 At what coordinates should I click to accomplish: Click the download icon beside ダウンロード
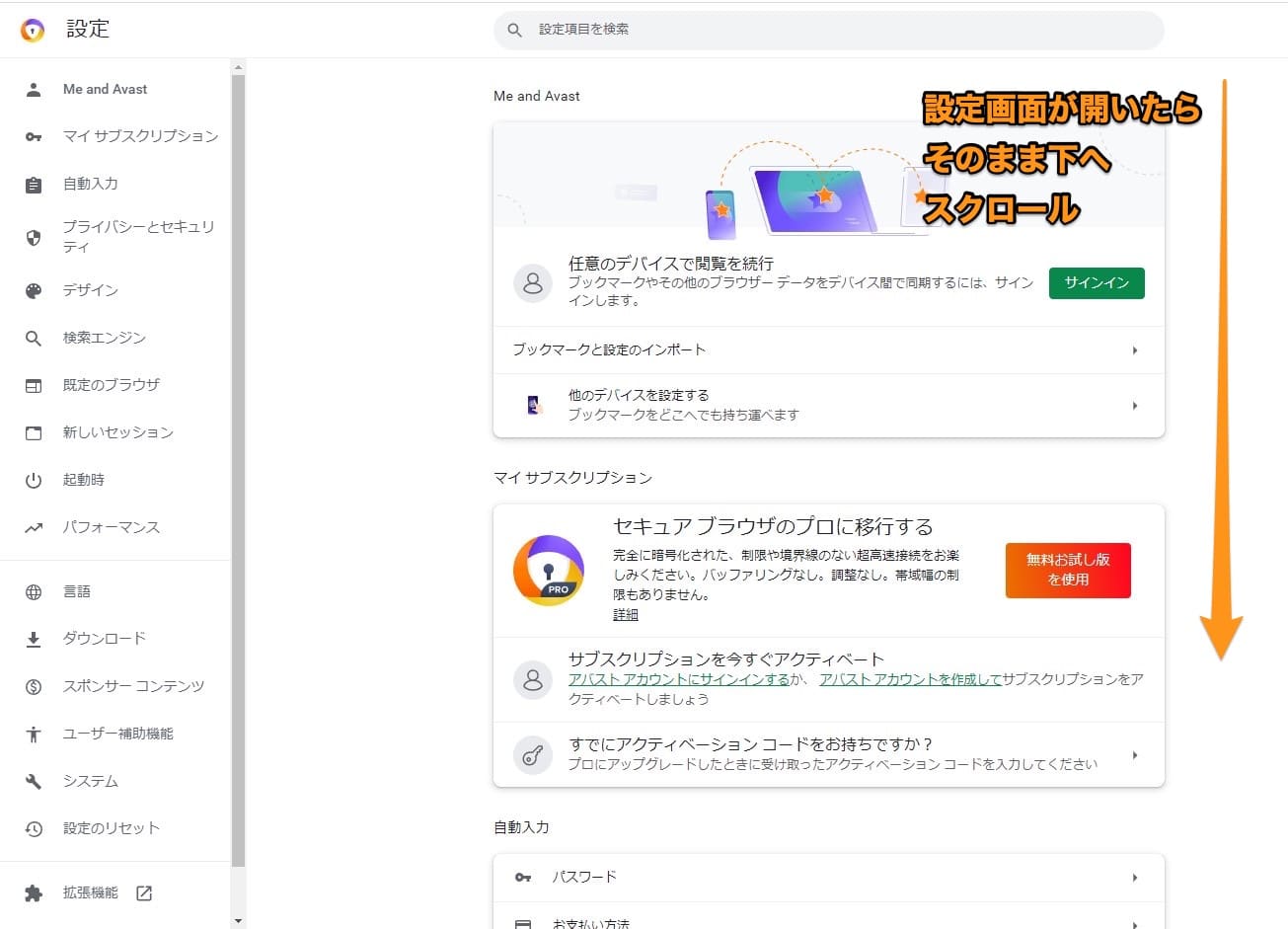[x=34, y=639]
